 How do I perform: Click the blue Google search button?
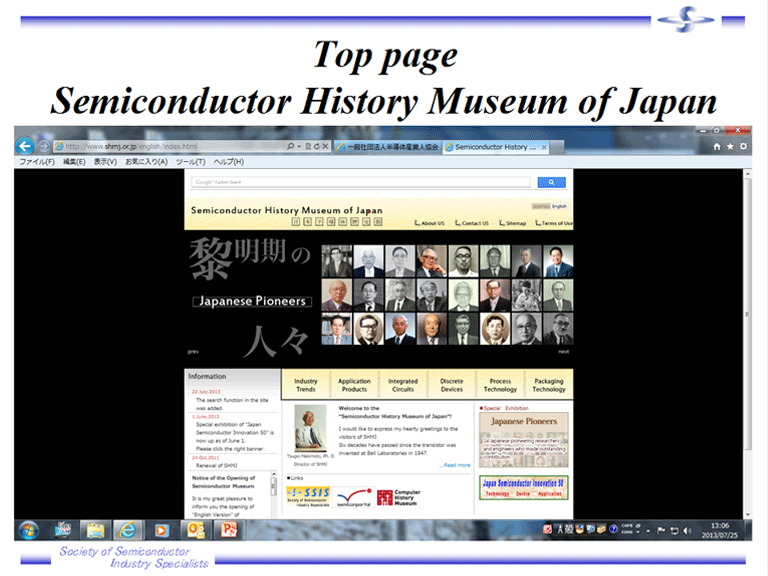pyautogui.click(x=552, y=182)
